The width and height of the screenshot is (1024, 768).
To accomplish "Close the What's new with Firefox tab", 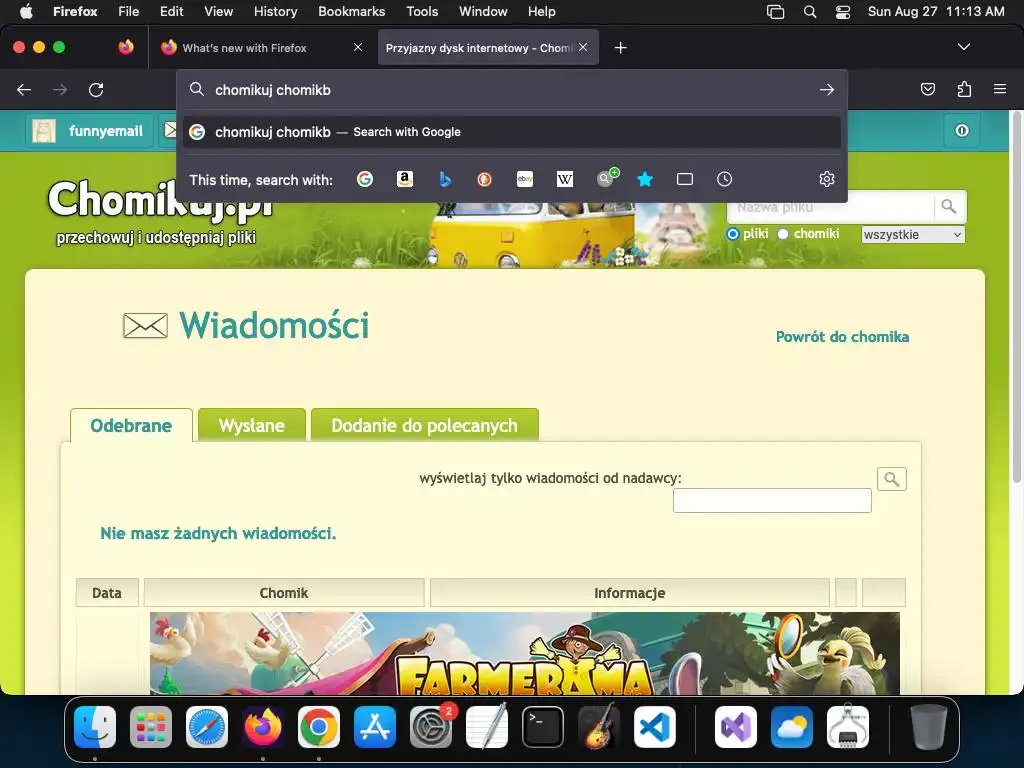I will [358, 47].
